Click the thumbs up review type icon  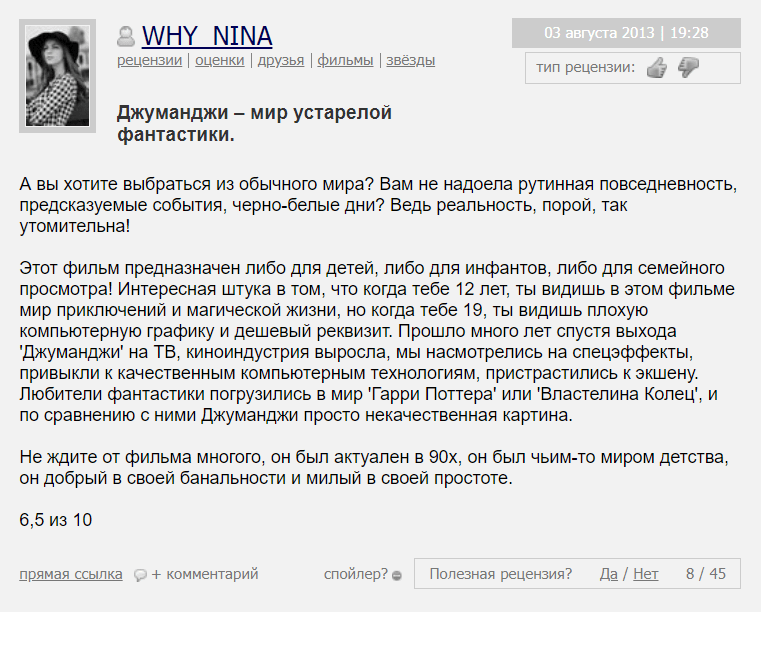657,67
